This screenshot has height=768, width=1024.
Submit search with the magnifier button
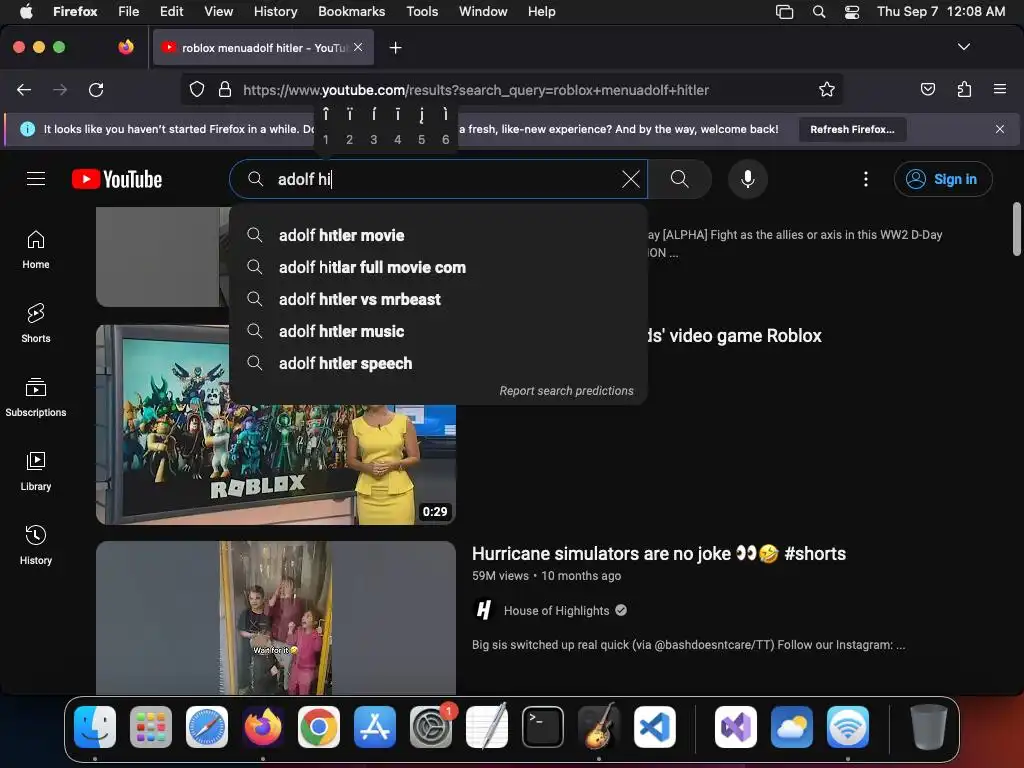[679, 179]
